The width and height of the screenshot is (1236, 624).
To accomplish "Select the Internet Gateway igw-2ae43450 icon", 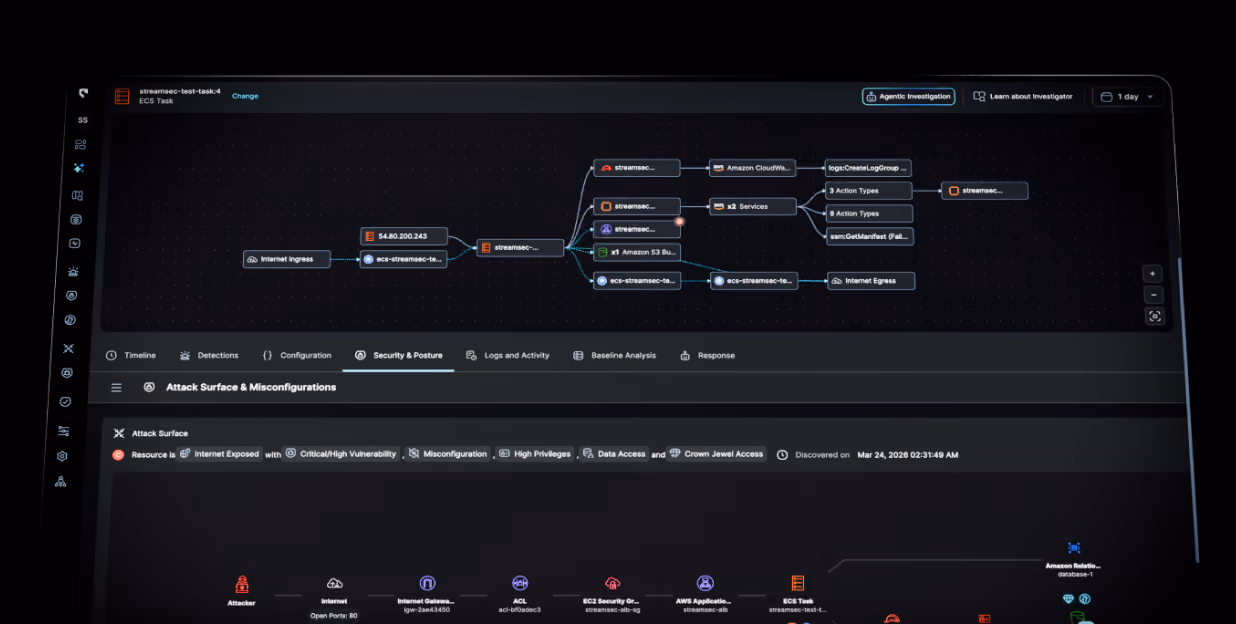I will pyautogui.click(x=427, y=583).
